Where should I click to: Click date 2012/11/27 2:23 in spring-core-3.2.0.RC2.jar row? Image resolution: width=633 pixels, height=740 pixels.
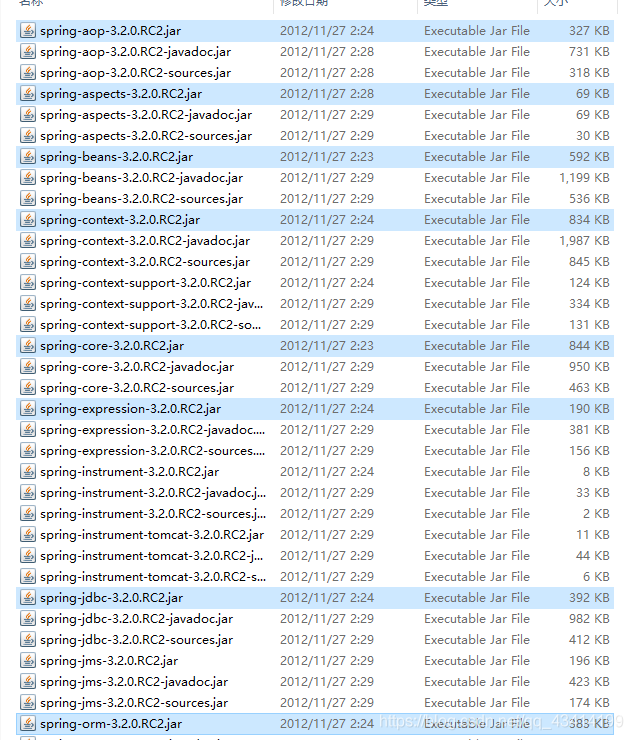point(327,346)
